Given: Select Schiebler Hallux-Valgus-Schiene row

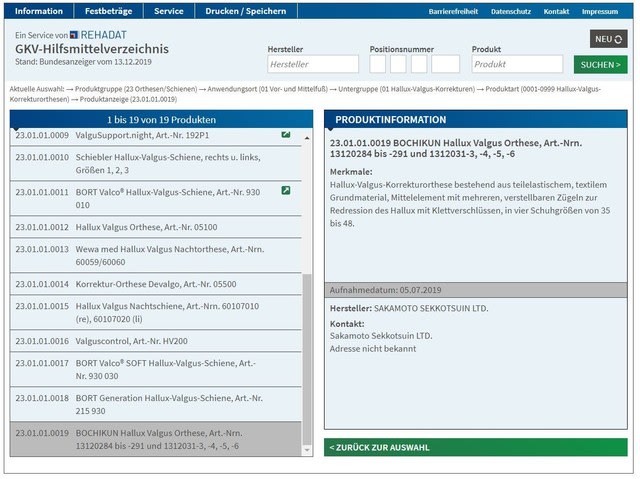Looking at the screenshot, I should (x=156, y=164).
